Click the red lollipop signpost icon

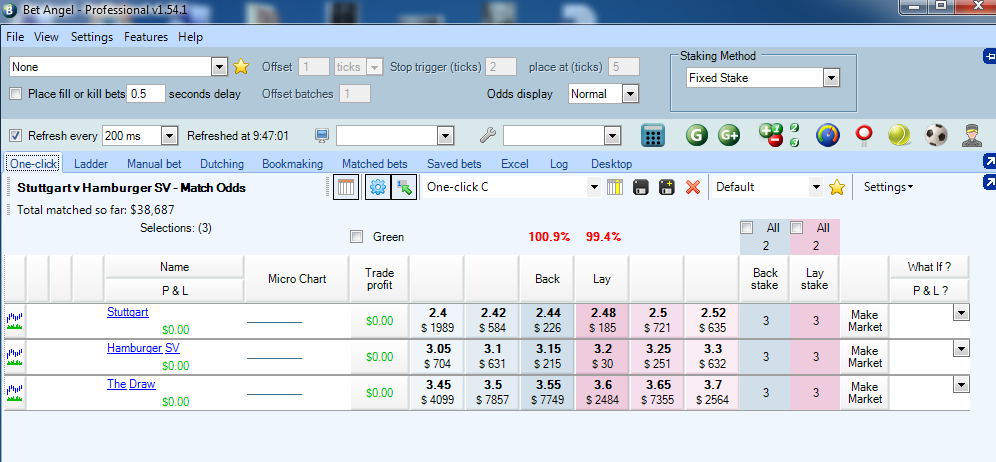[x=864, y=135]
